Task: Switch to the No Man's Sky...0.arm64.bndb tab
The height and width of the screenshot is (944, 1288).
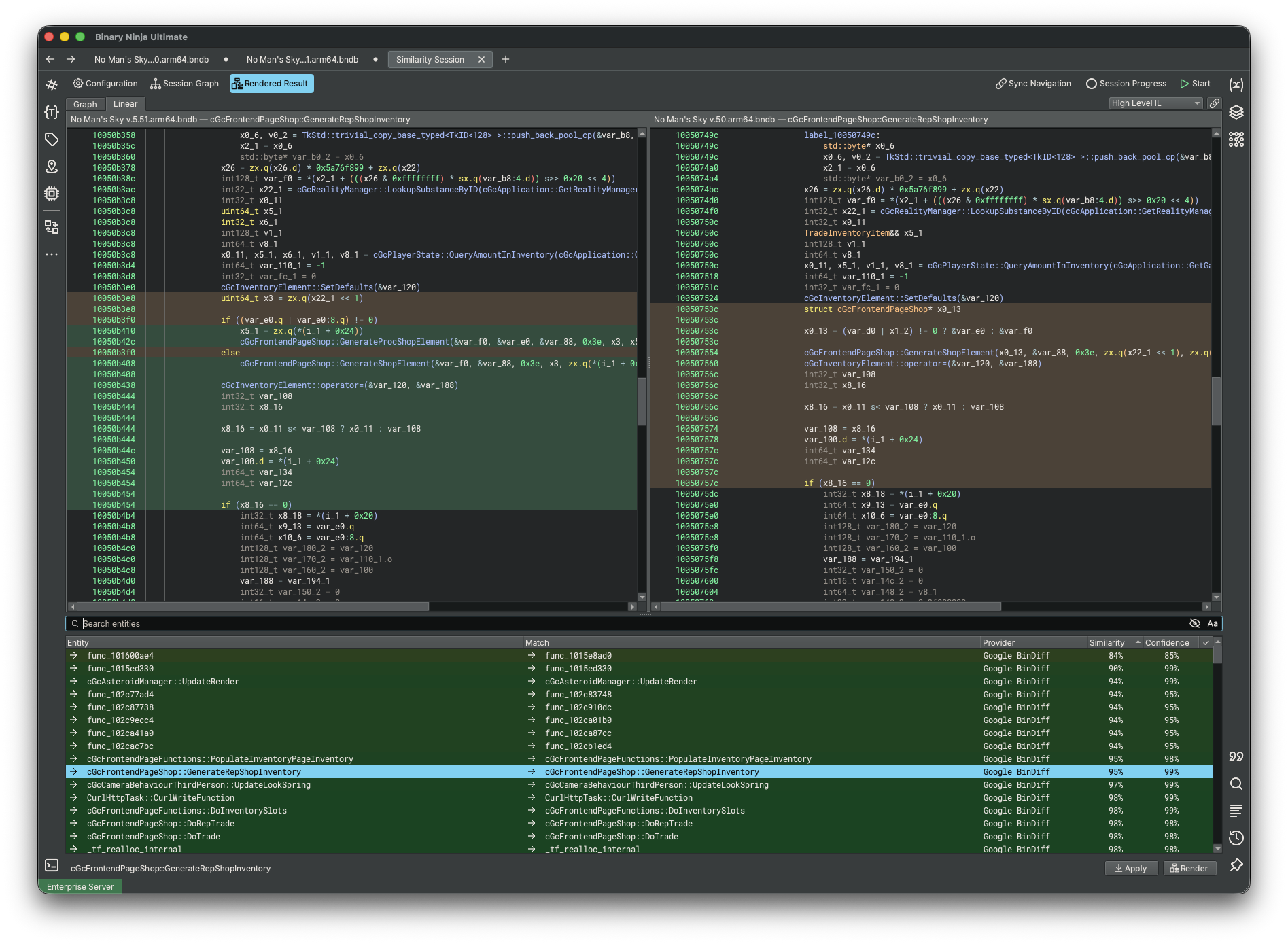Action: pos(152,60)
